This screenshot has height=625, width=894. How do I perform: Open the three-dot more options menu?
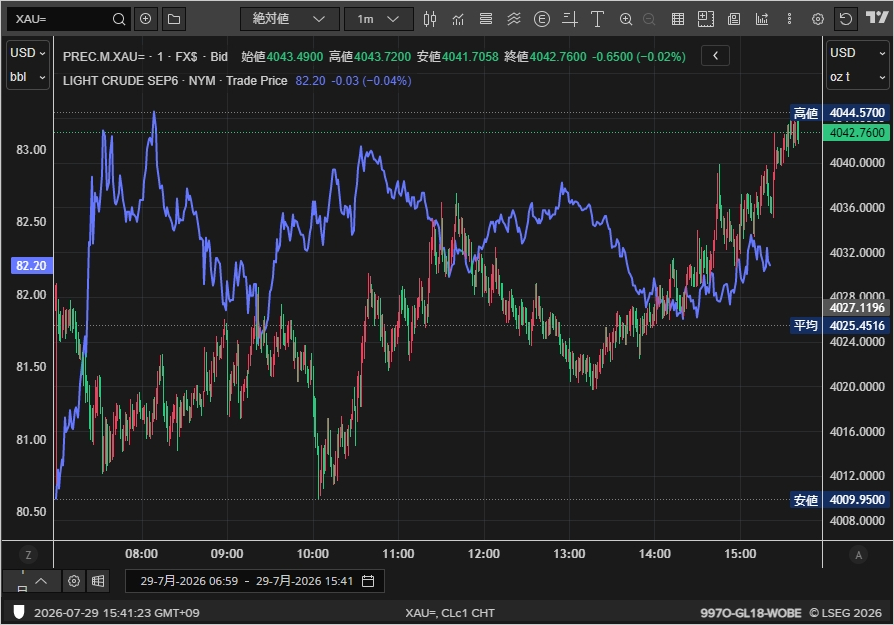[x=790, y=19]
